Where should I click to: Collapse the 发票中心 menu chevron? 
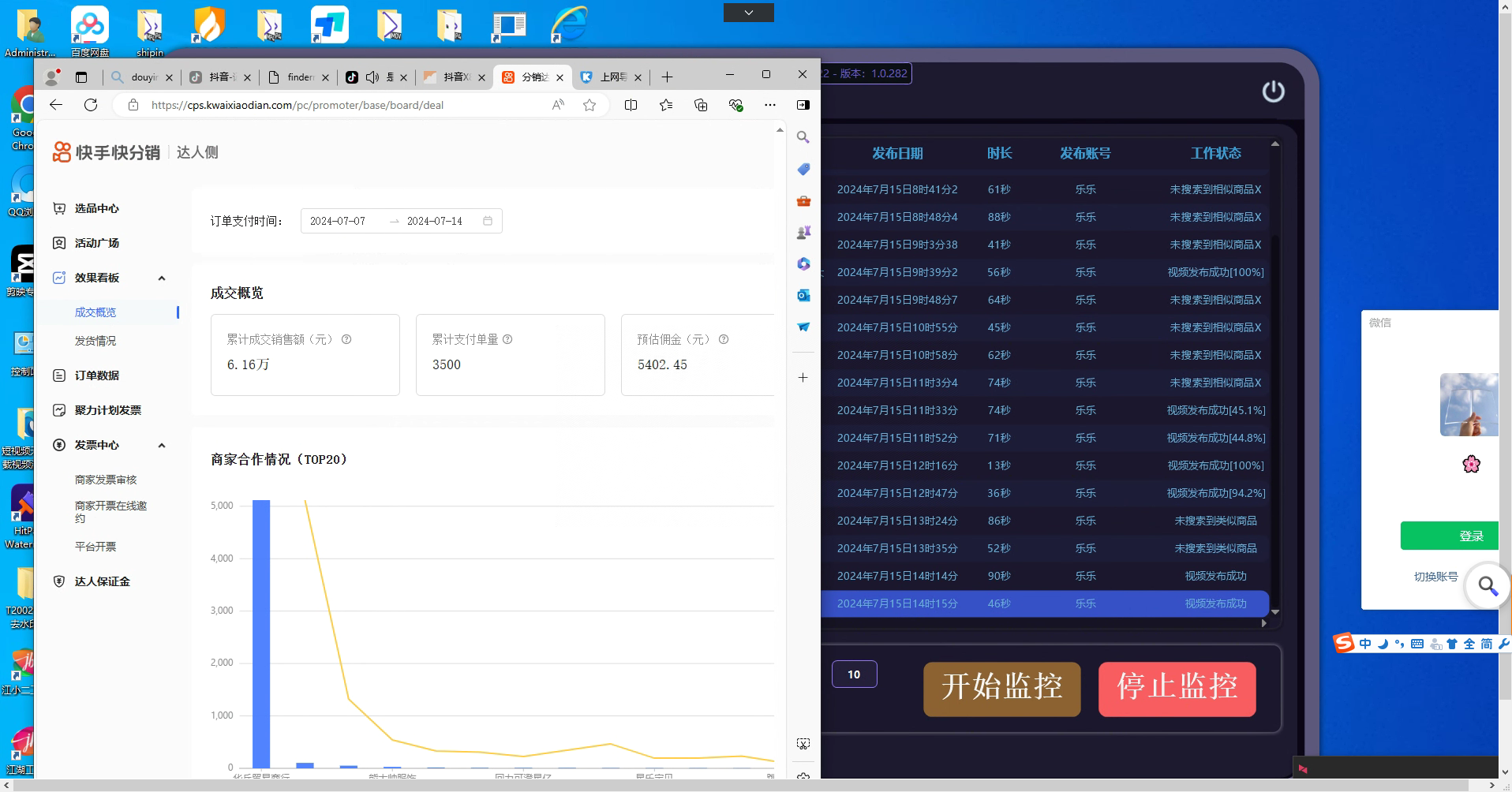[x=162, y=445]
